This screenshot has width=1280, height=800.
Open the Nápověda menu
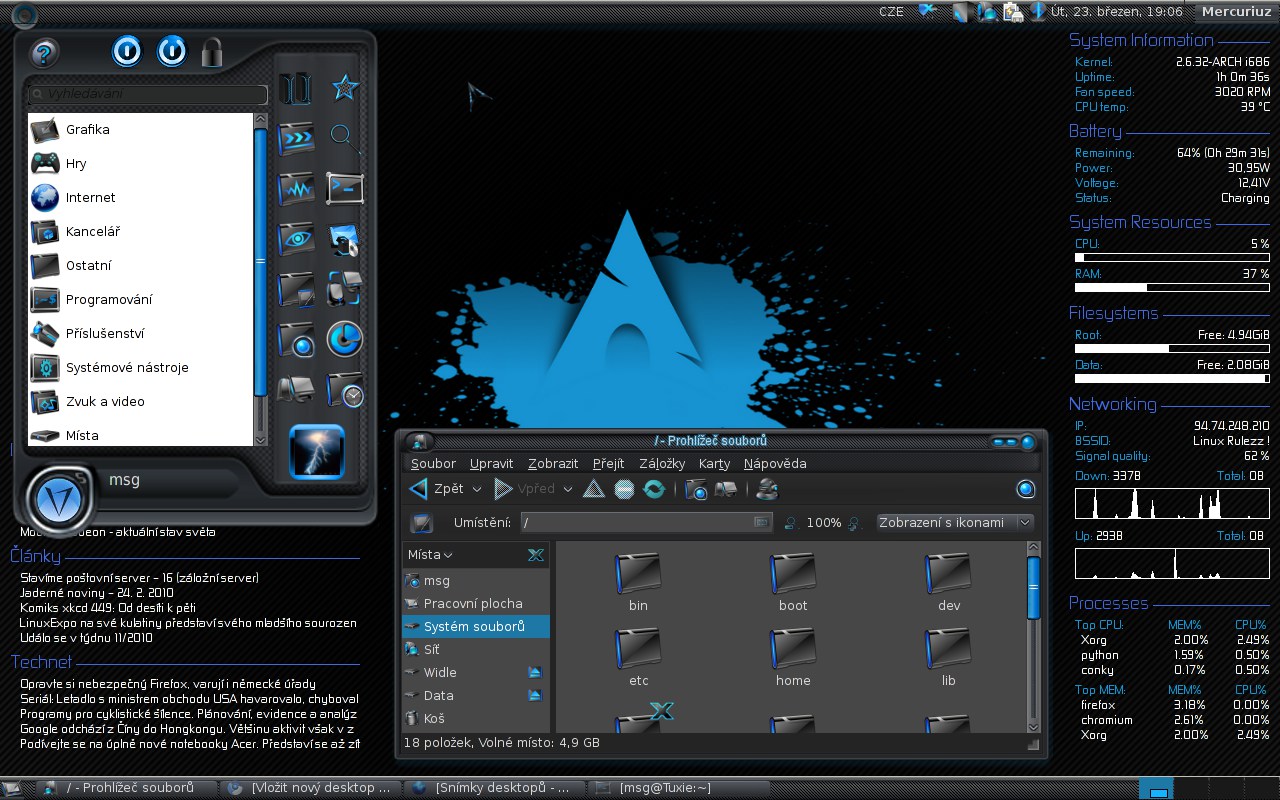point(775,463)
